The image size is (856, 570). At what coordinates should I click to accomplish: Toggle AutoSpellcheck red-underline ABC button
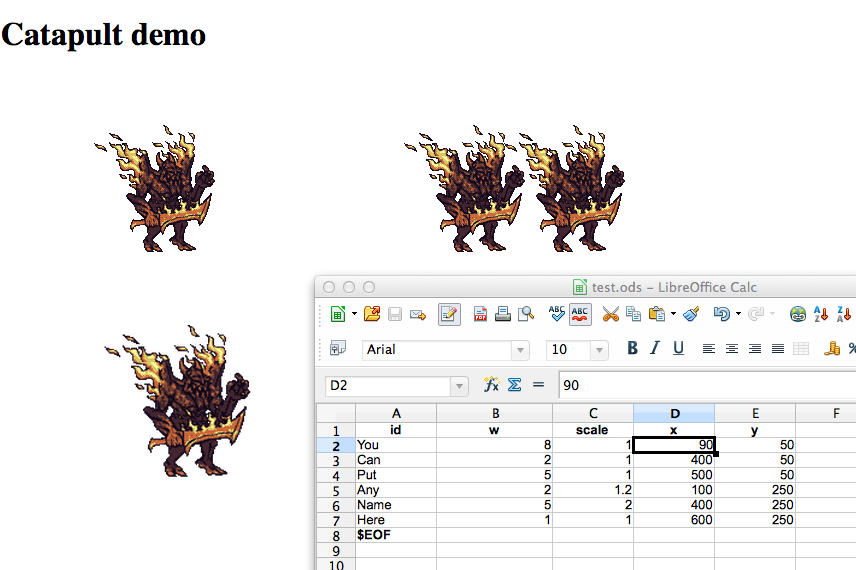tap(580, 314)
